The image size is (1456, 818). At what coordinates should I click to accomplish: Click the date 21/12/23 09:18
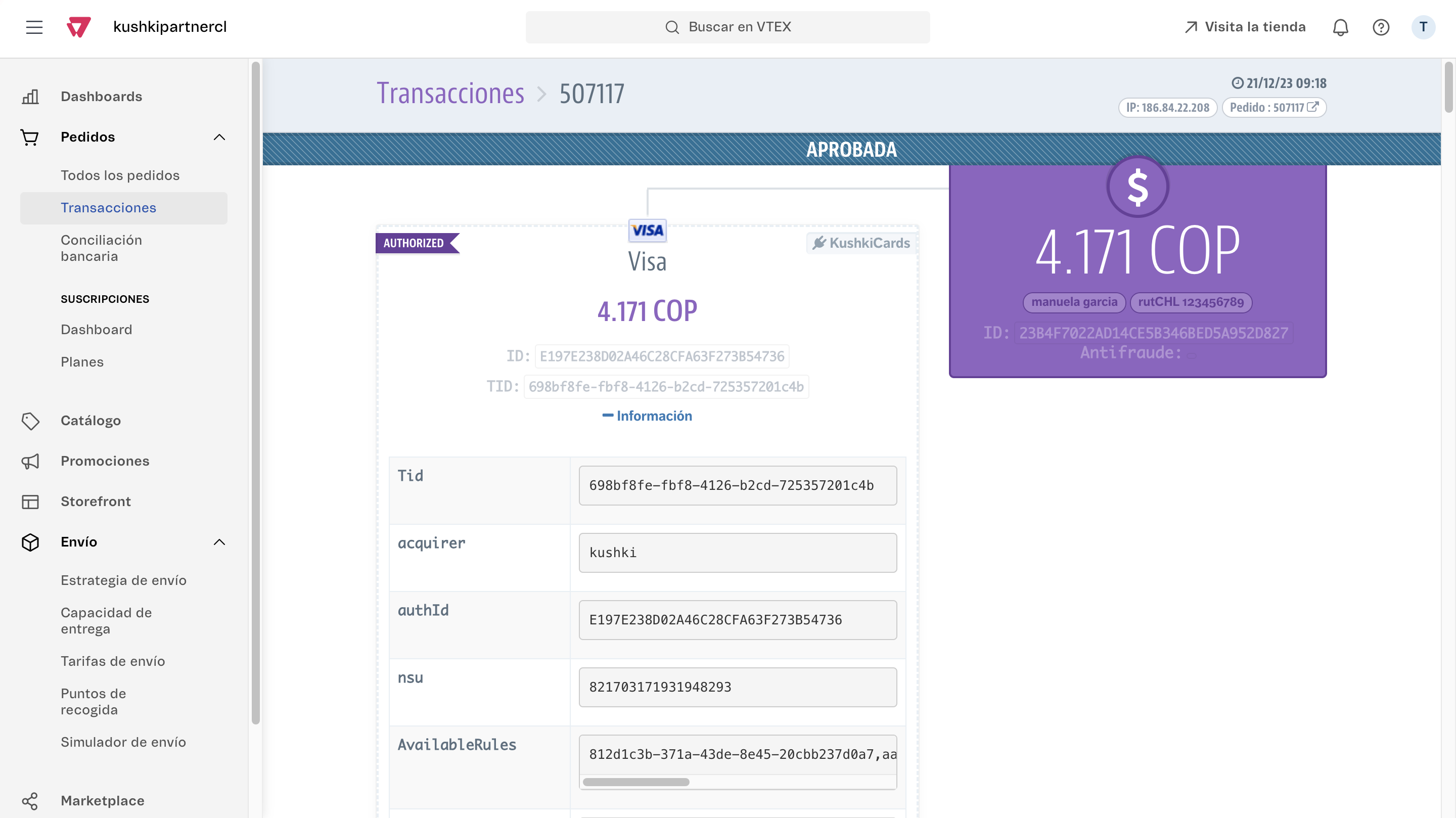coord(1279,83)
